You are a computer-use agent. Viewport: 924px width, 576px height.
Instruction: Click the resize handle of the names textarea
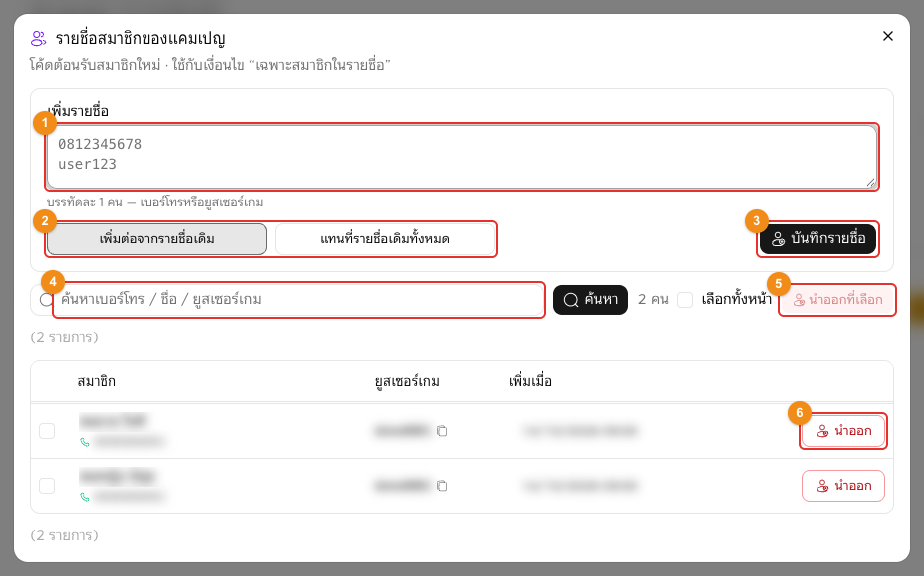coord(870,183)
